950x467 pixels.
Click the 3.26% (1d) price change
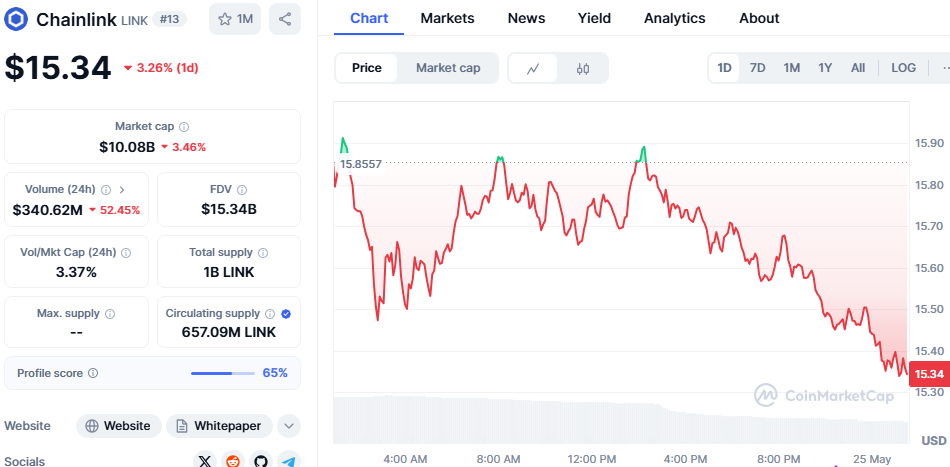tap(161, 68)
